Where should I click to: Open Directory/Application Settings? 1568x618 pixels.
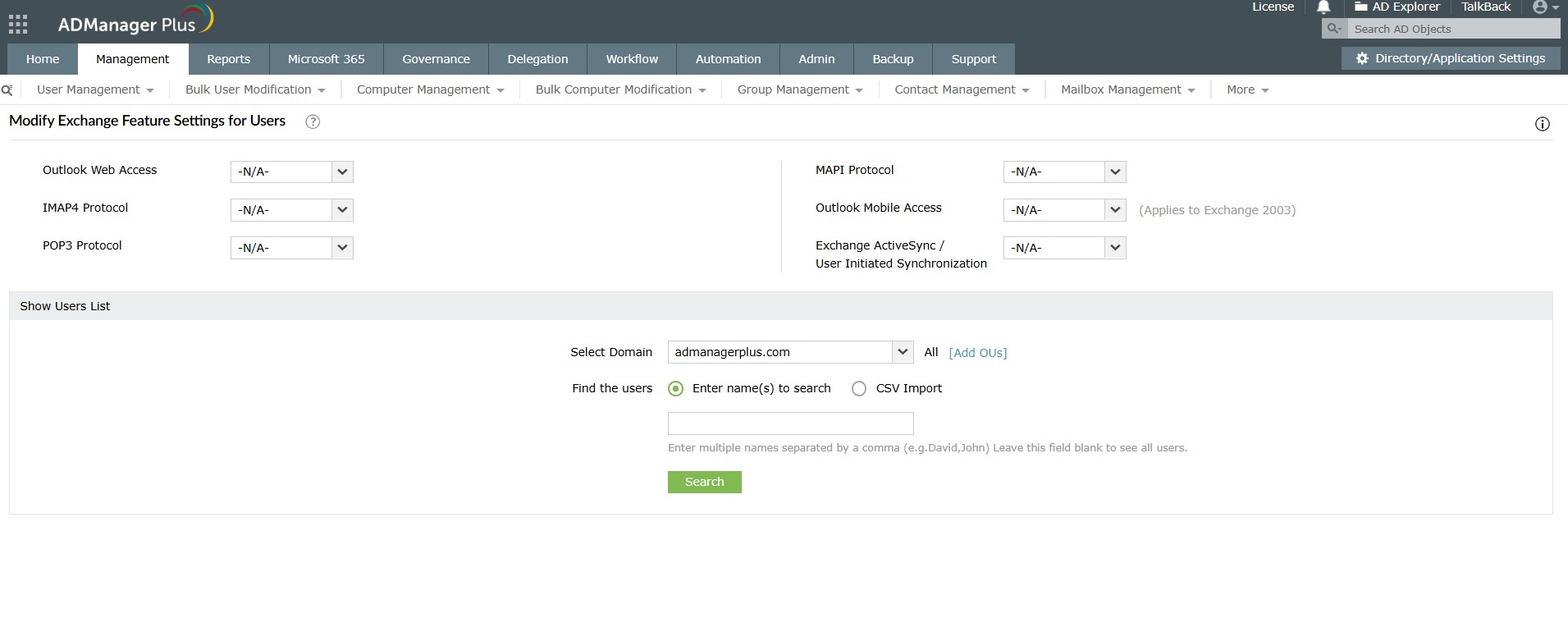(x=1451, y=58)
